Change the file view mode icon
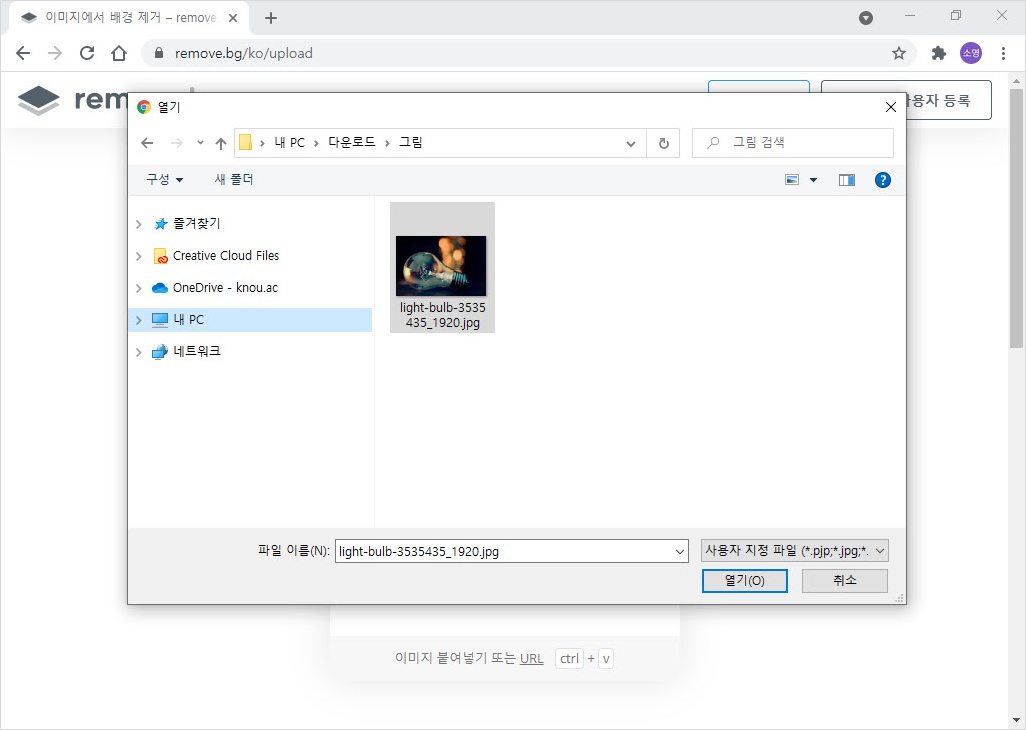 click(x=792, y=180)
